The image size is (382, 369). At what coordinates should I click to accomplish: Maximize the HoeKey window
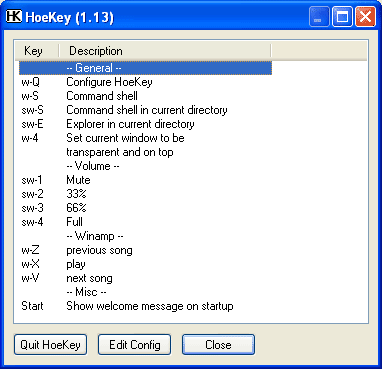click(x=342, y=17)
